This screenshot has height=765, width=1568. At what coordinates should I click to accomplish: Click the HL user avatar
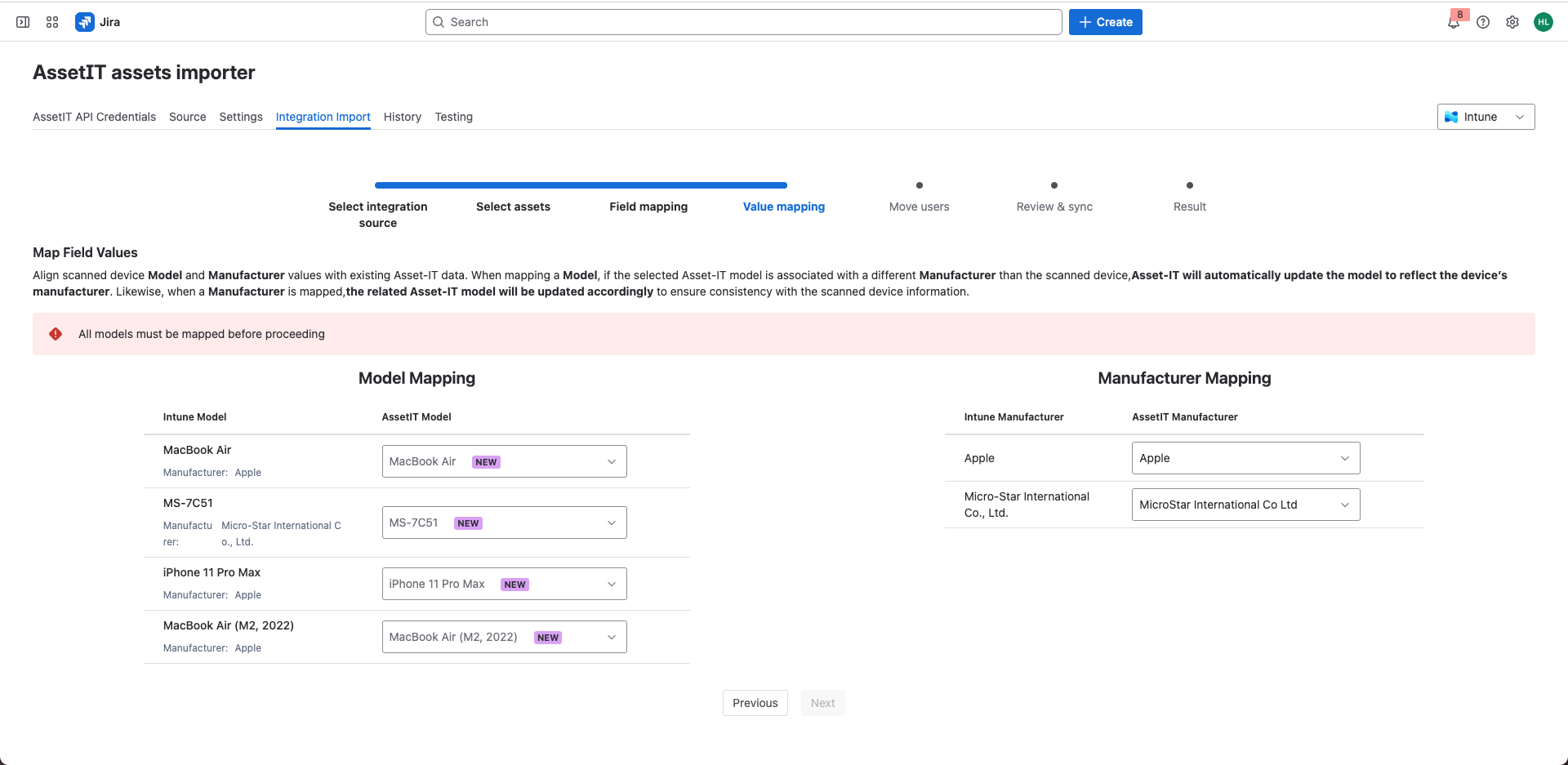pyautogui.click(x=1543, y=22)
